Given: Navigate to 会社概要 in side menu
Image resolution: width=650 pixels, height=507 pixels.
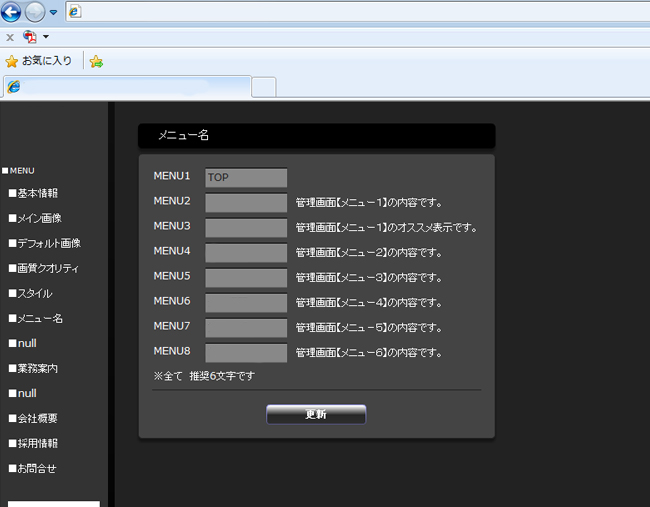Looking at the screenshot, I should coord(37,418).
